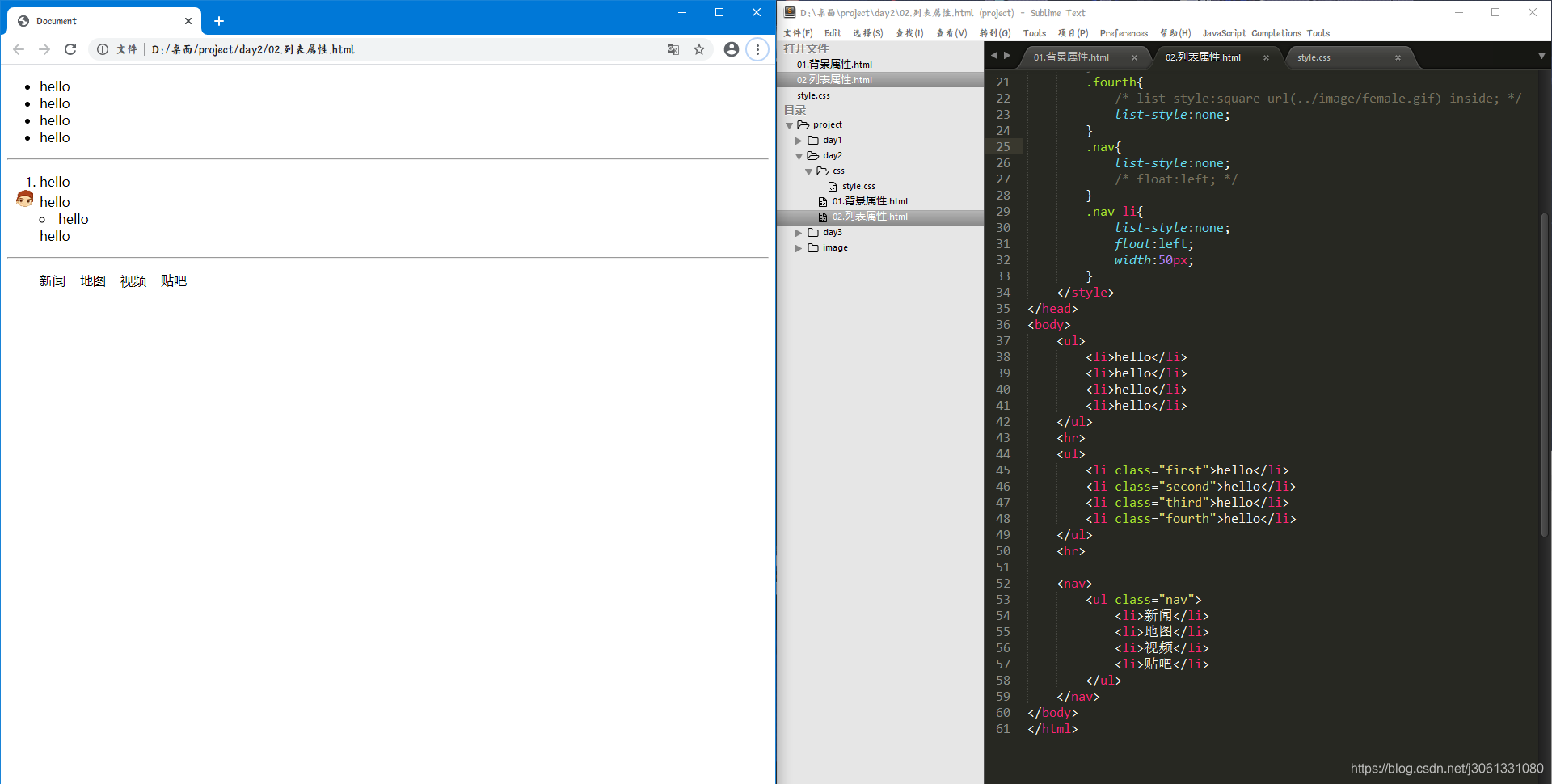Screen dimensions: 1552x784
Task: Open style.css under css folder
Action: coord(858,187)
